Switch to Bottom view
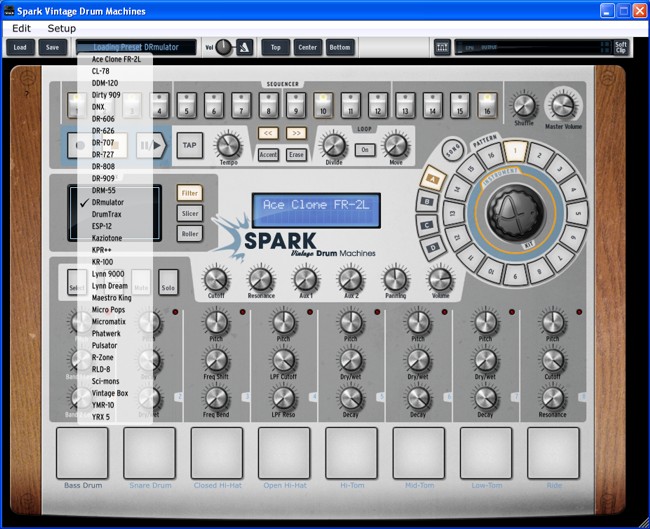Screen dimensions: 650x529 point(340,47)
